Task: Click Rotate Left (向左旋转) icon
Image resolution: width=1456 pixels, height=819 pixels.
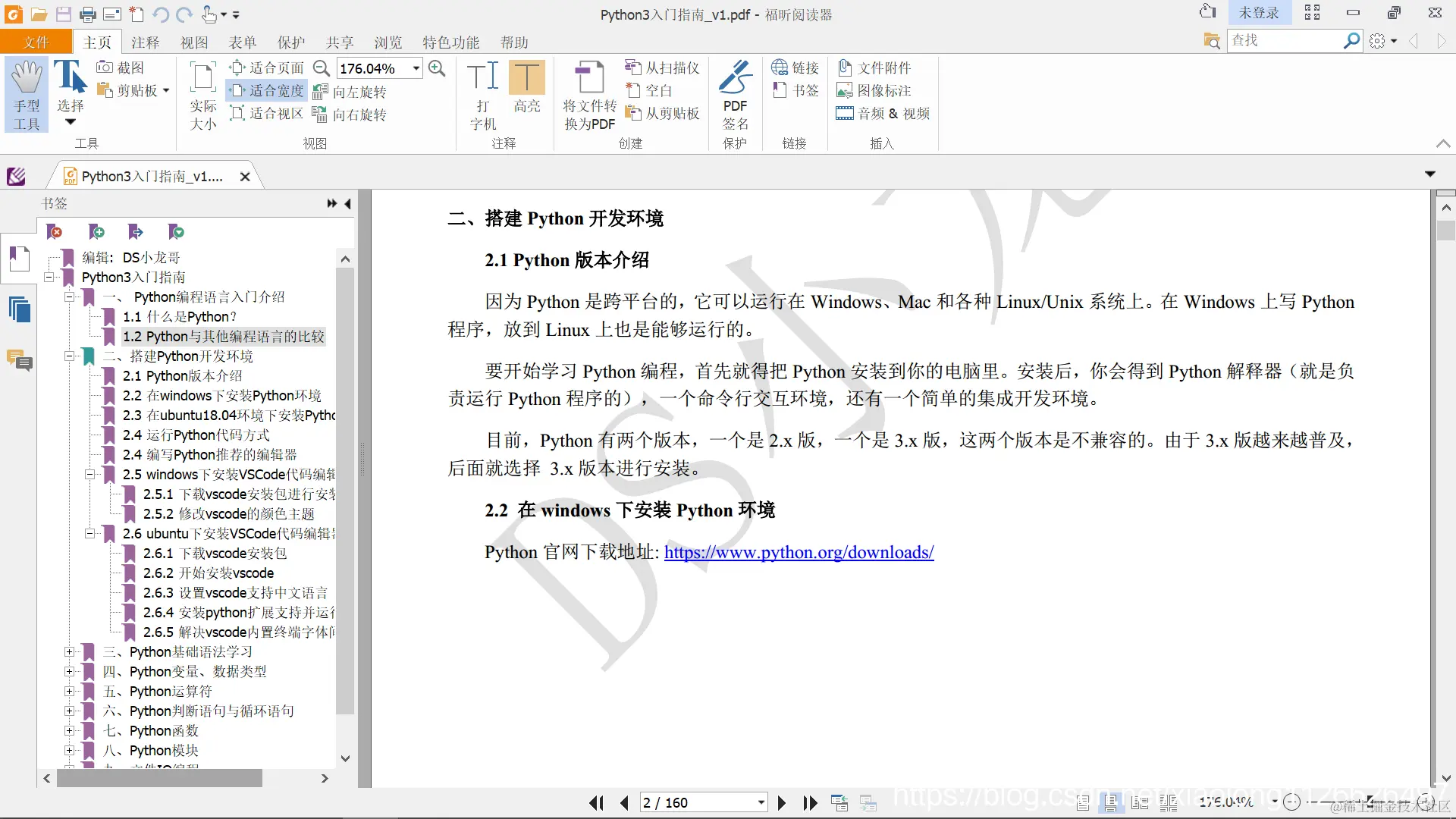Action: [350, 92]
